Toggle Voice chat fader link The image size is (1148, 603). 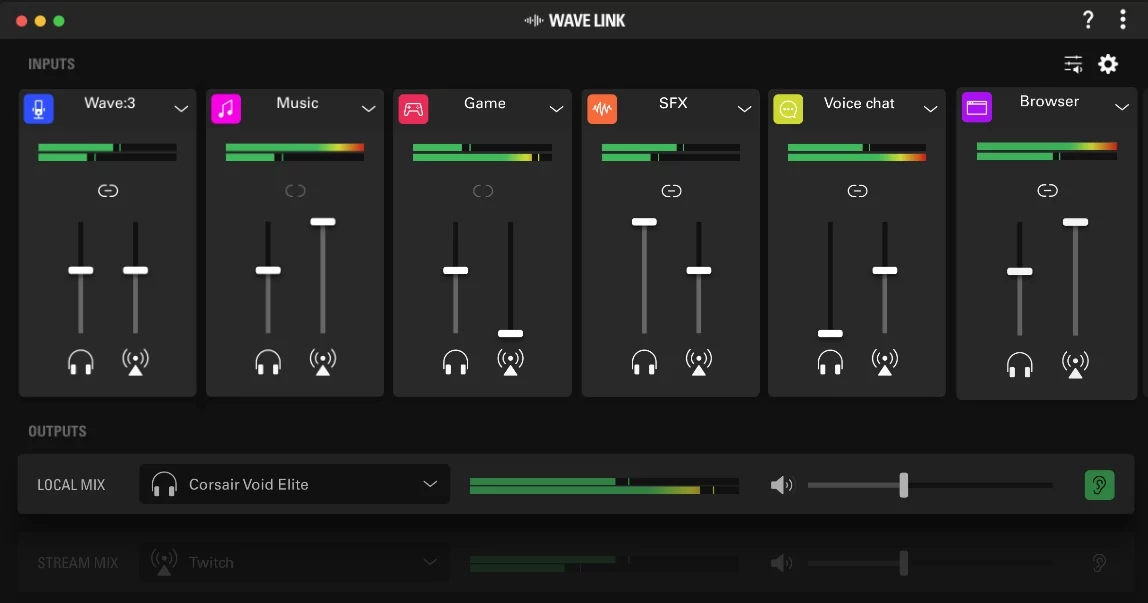pos(857,191)
